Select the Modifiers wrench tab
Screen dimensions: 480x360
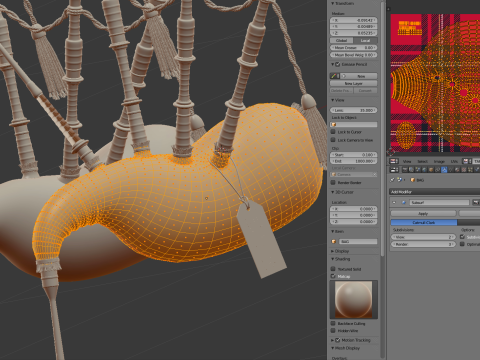click(x=444, y=170)
